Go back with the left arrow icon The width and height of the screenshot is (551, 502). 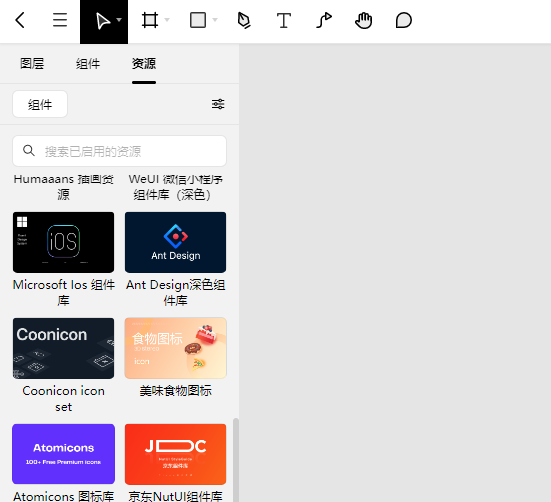pos(20,20)
